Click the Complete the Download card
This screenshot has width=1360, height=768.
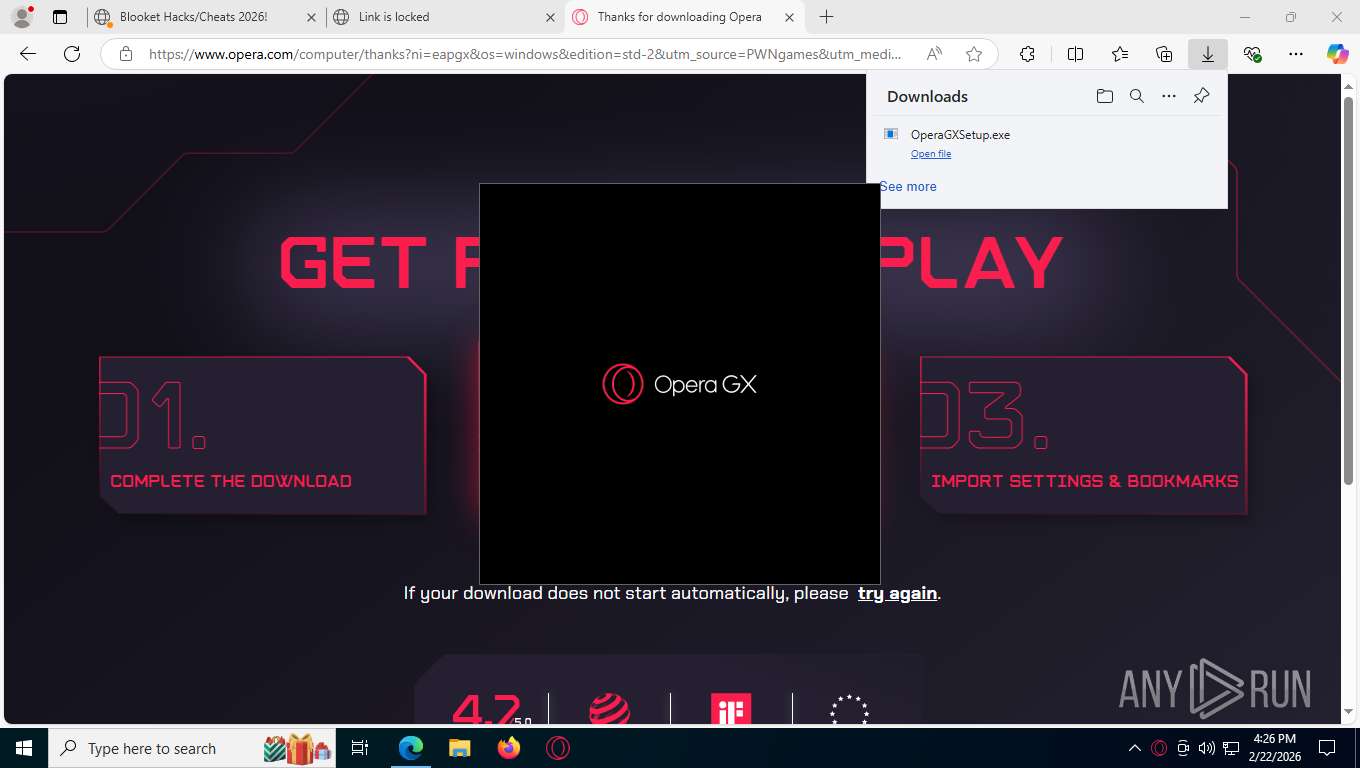click(x=263, y=435)
